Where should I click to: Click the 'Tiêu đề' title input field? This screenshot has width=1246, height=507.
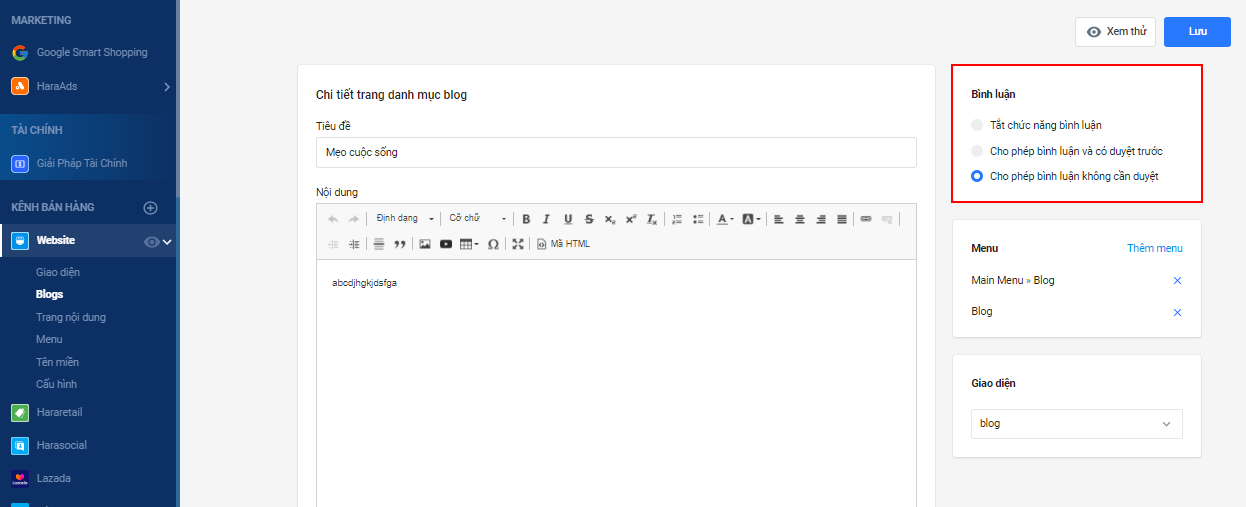click(x=616, y=153)
